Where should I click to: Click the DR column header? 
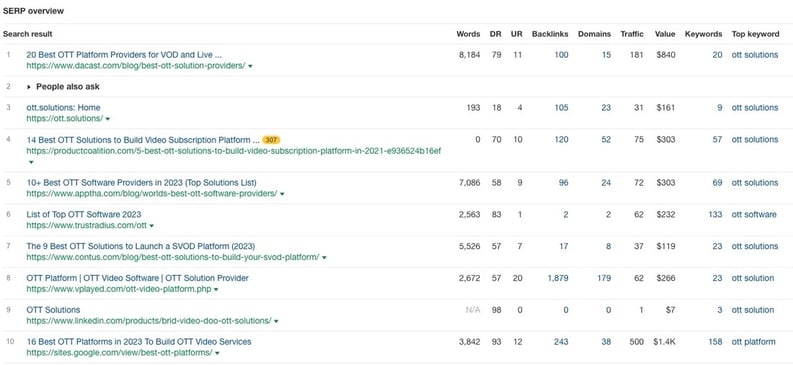tap(496, 34)
